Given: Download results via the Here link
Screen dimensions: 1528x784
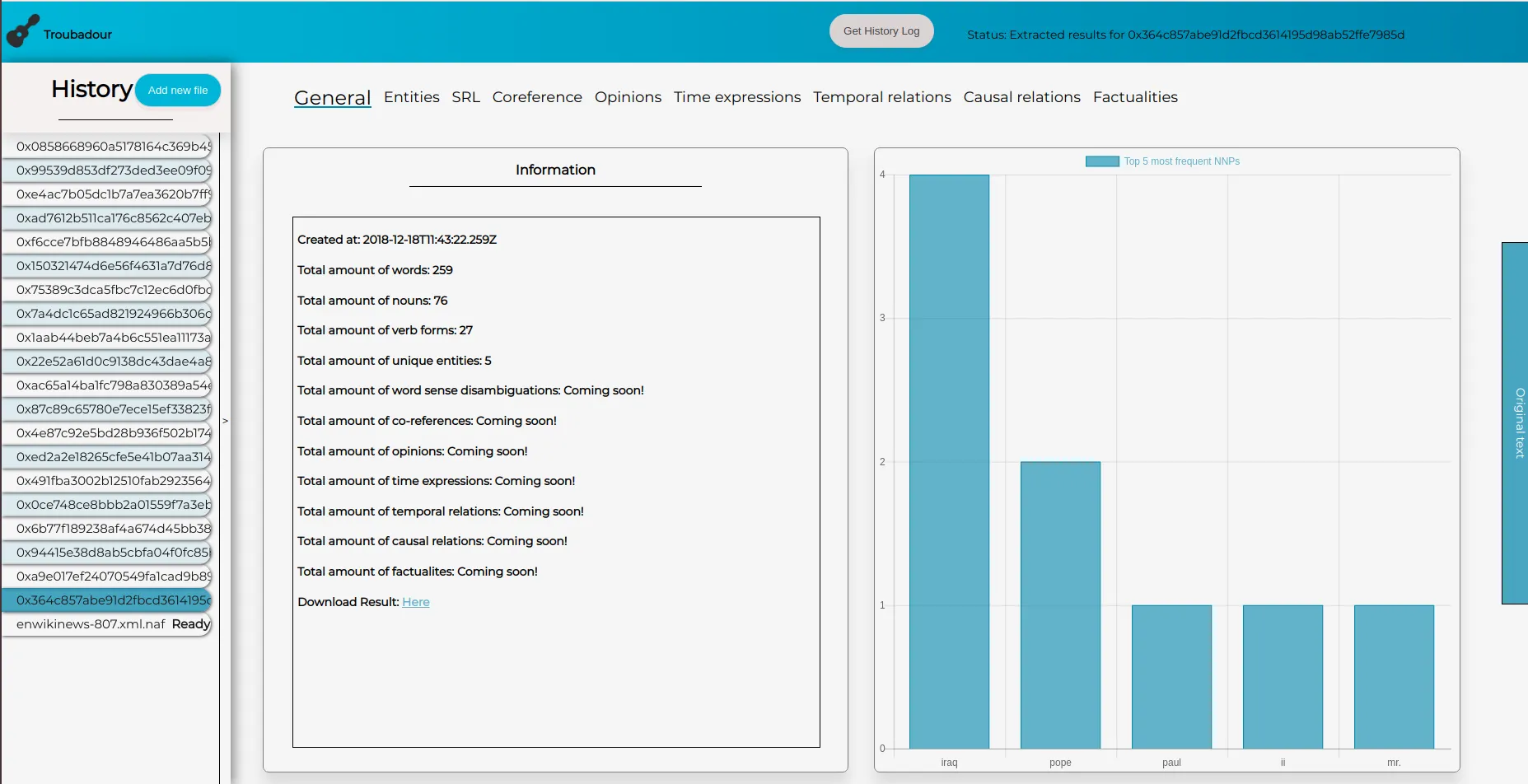Looking at the screenshot, I should click(415, 601).
